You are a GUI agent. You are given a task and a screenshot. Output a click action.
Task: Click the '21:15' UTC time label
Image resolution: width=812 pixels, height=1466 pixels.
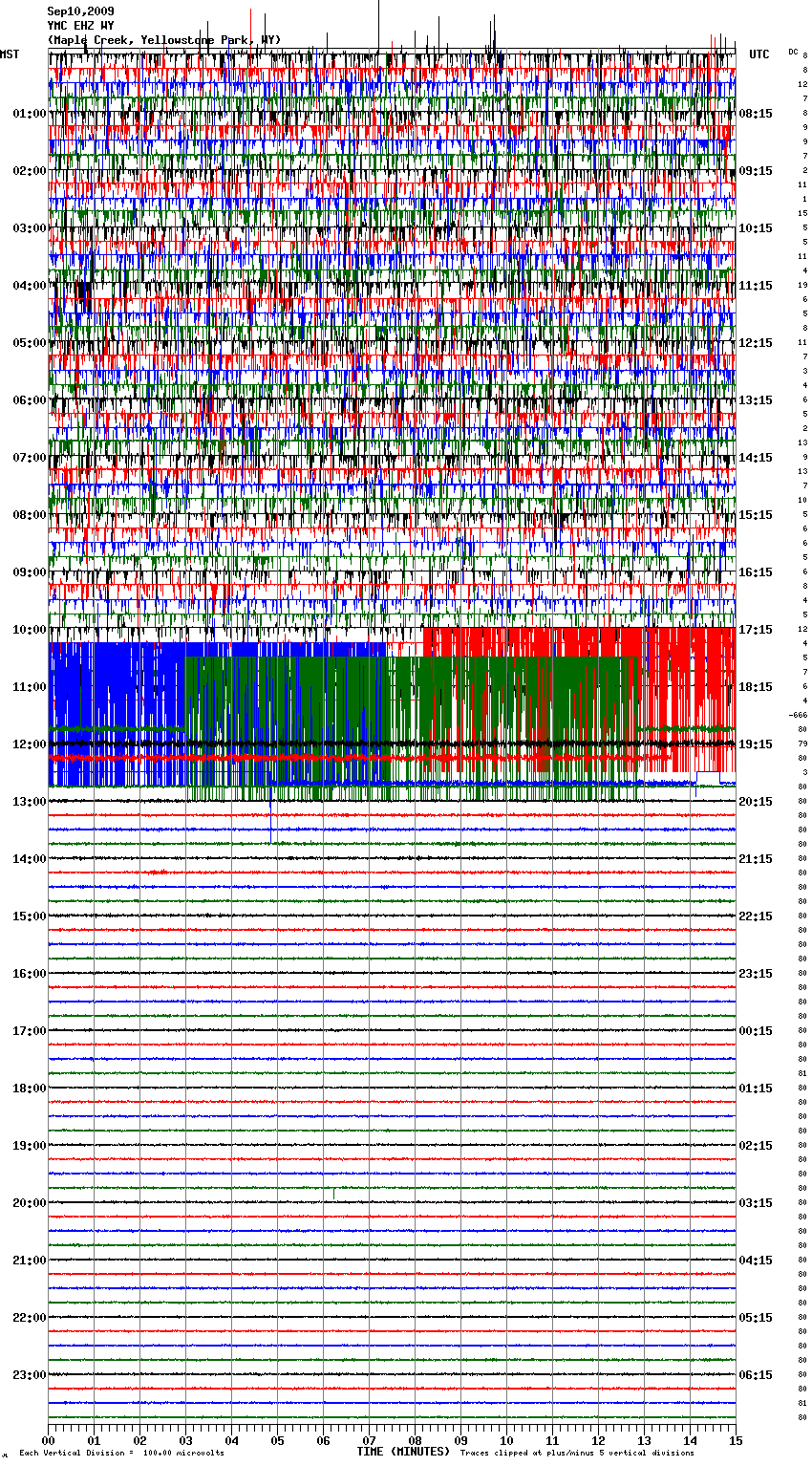tap(756, 859)
